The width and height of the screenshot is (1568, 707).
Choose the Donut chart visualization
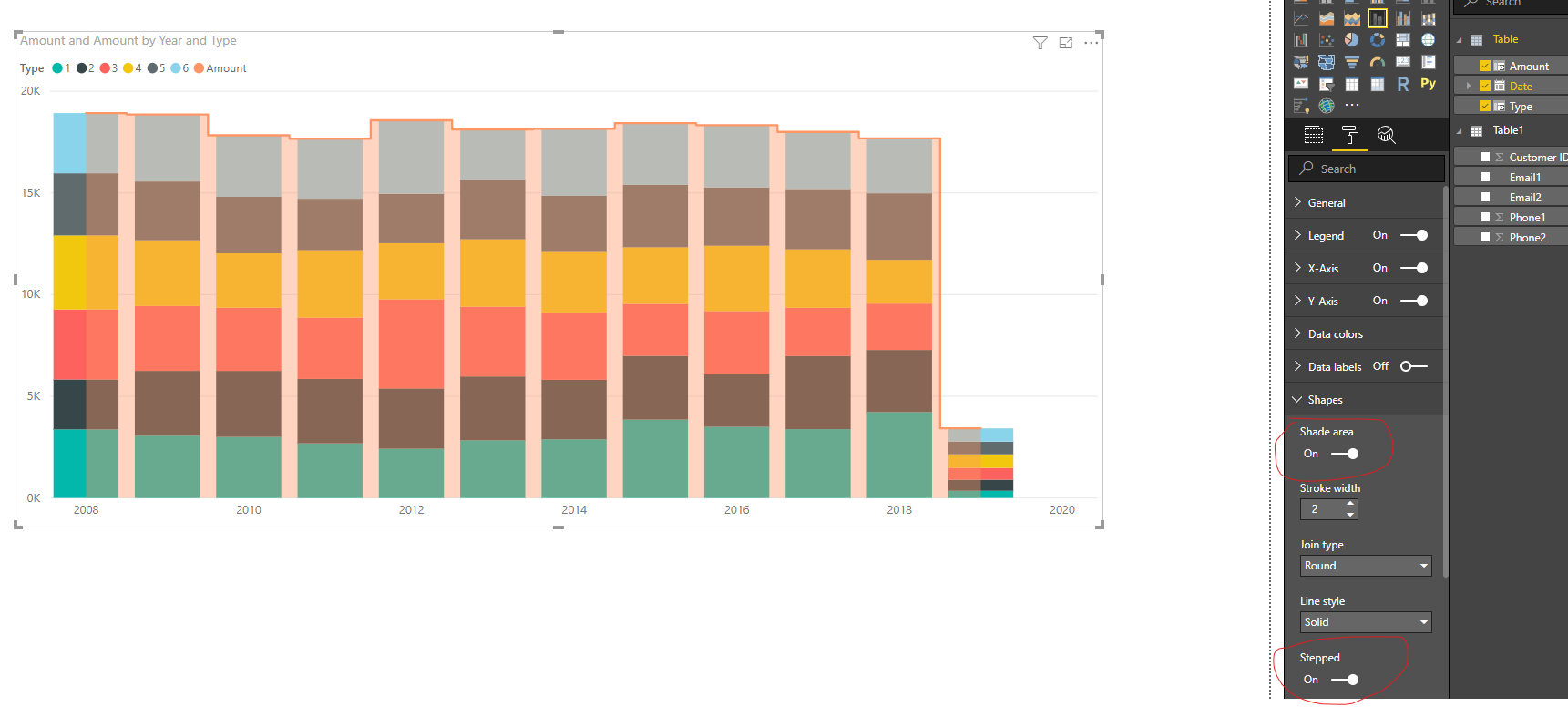coord(1378,40)
